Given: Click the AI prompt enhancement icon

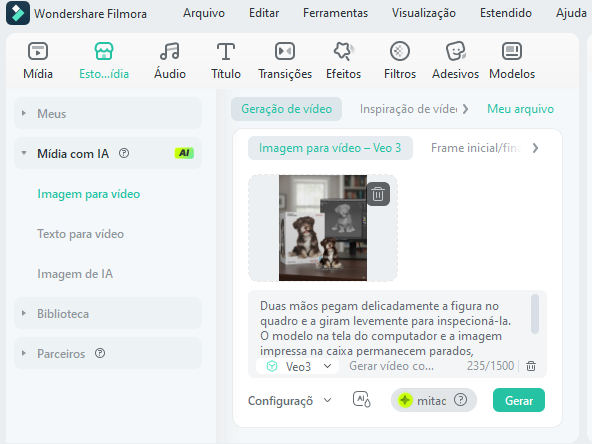Looking at the screenshot, I should pos(361,400).
